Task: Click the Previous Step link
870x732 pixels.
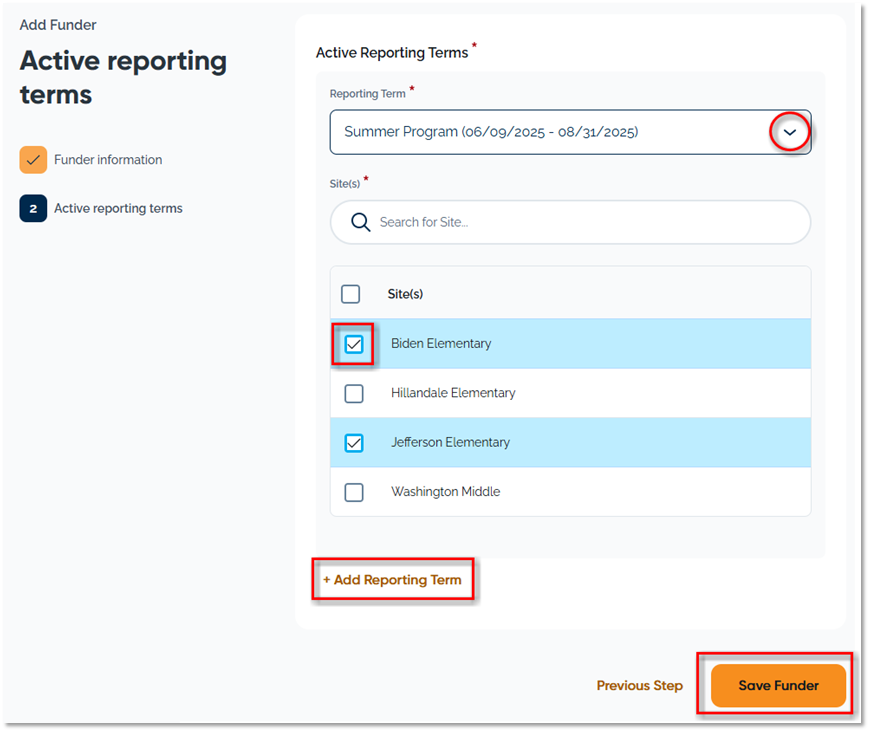Action: pyautogui.click(x=639, y=686)
